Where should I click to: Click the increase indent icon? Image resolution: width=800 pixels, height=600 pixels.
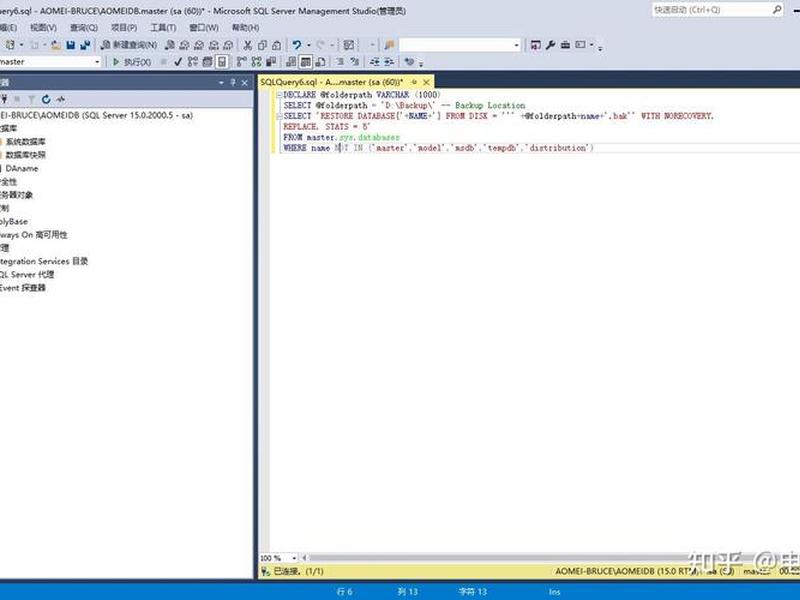point(389,62)
